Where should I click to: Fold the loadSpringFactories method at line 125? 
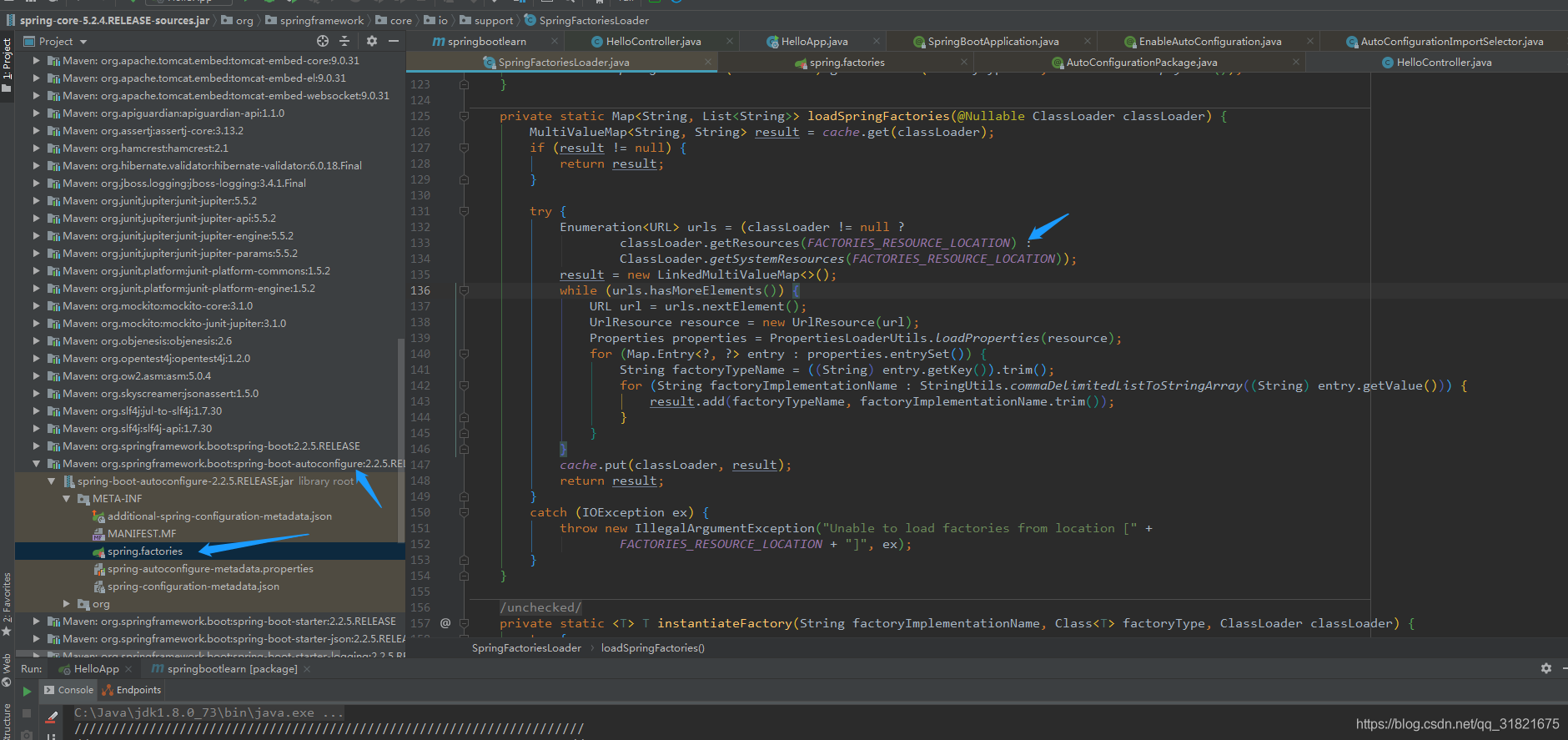[x=464, y=116]
